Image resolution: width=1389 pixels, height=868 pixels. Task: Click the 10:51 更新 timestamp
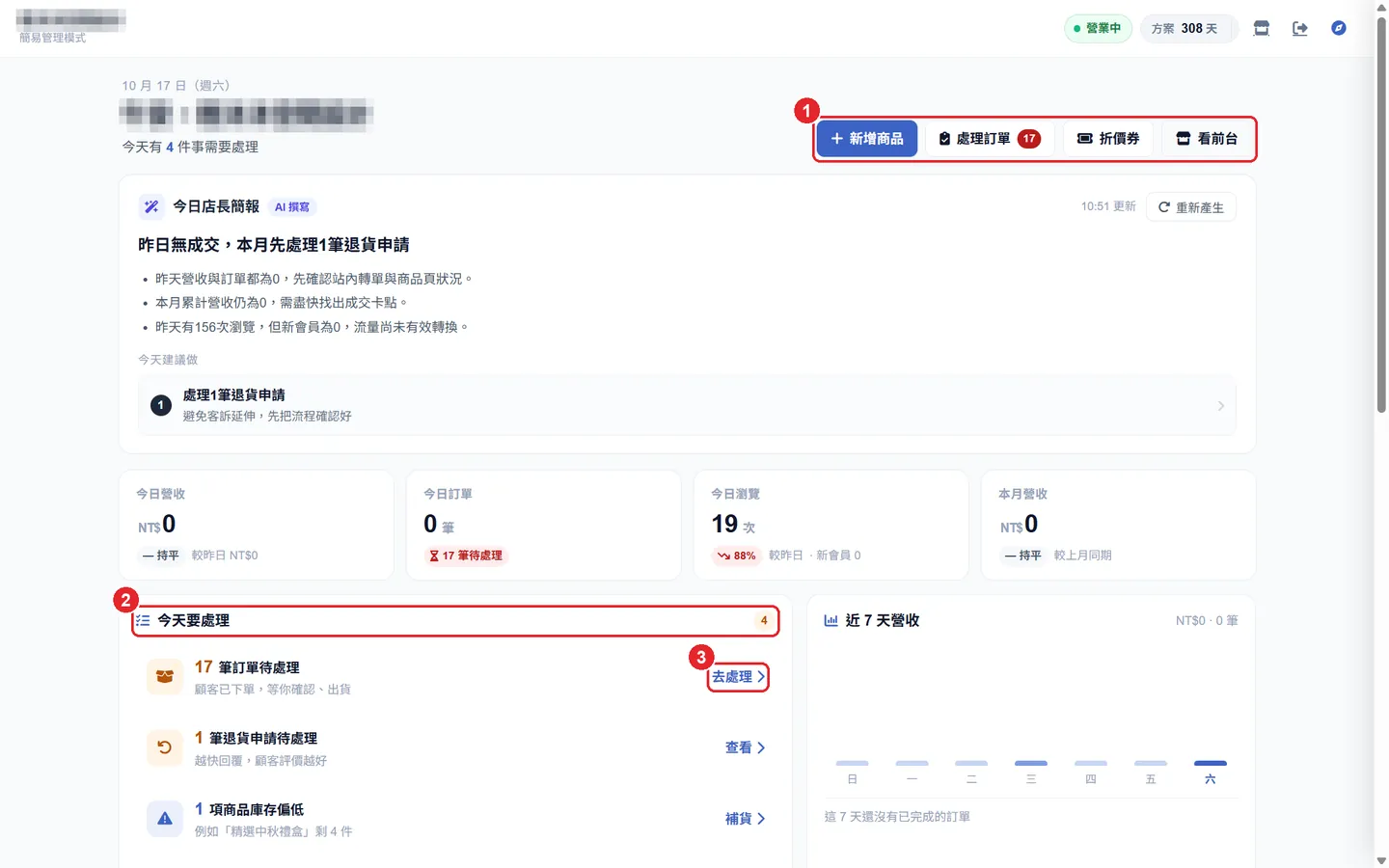tap(1108, 206)
